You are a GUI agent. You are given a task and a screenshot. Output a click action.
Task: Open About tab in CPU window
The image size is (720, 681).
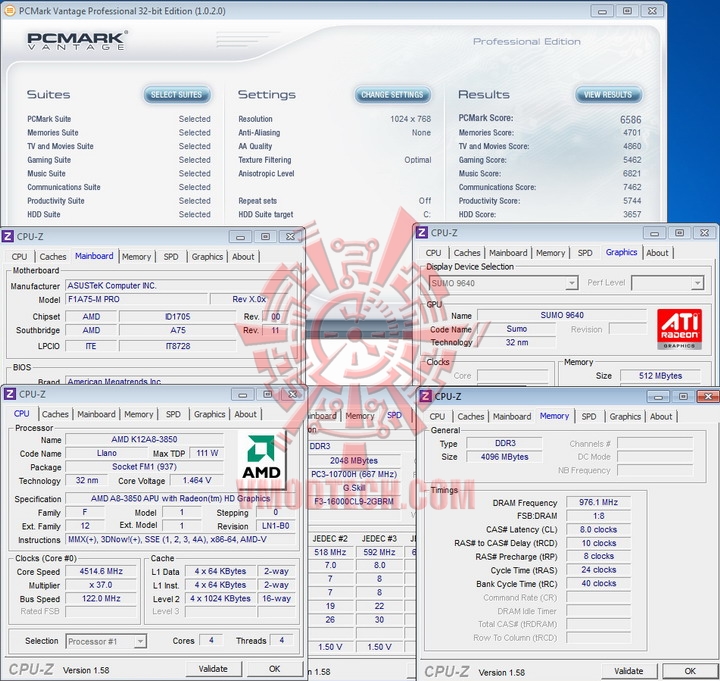click(246, 414)
